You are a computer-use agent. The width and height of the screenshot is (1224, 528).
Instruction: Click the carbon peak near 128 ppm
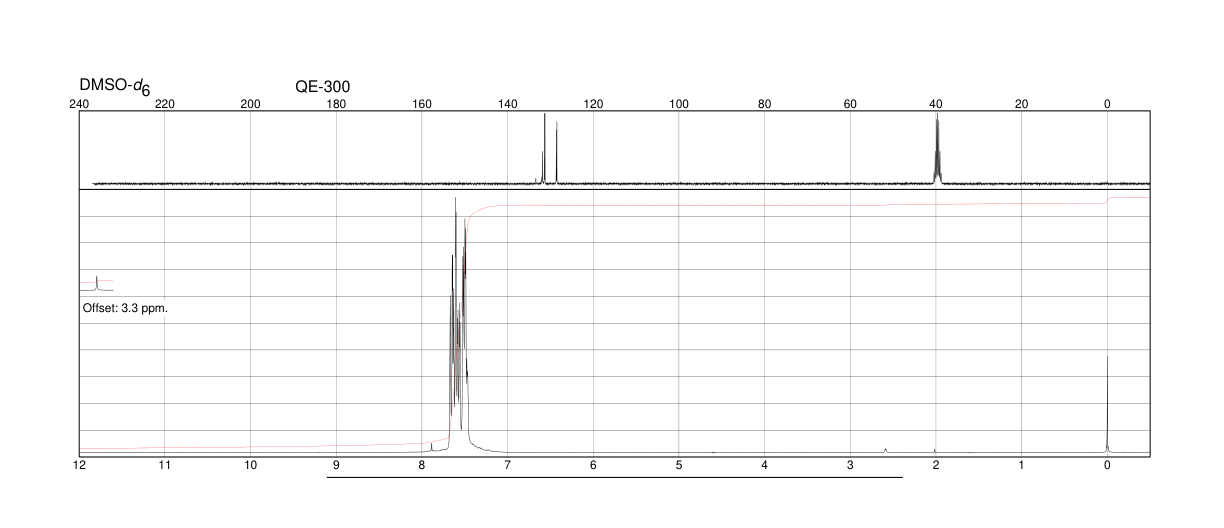click(557, 152)
